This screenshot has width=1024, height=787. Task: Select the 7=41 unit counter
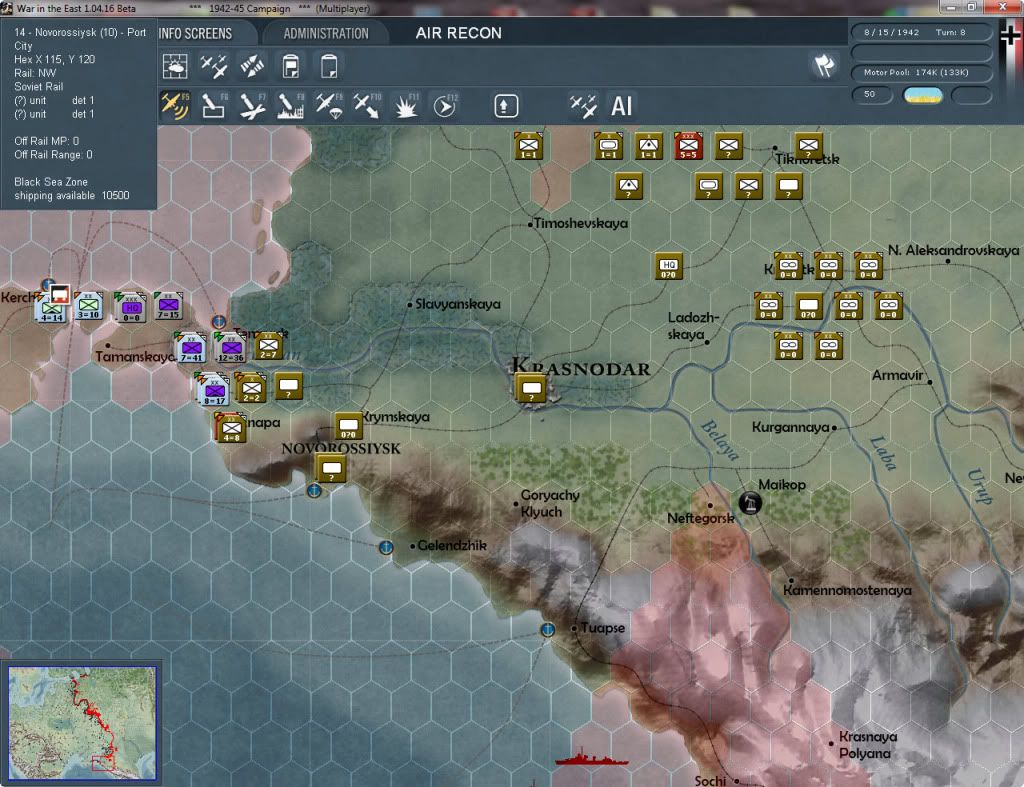[191, 347]
